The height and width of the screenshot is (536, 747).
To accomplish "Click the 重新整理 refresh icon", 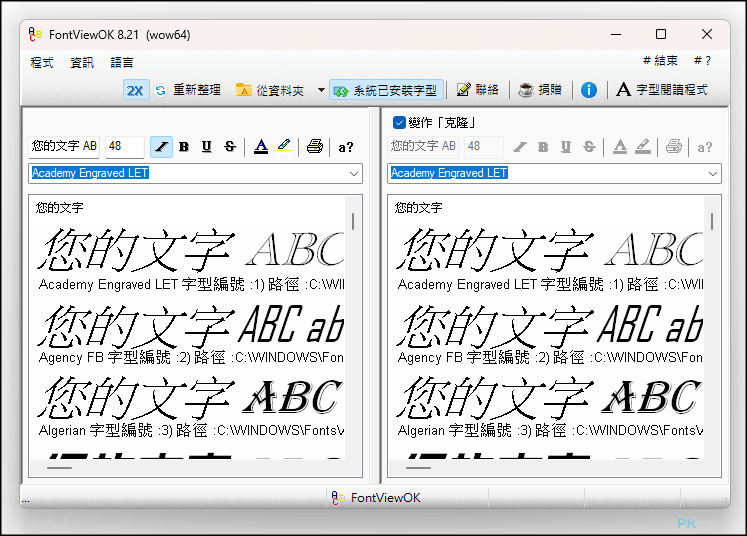I will (x=161, y=90).
